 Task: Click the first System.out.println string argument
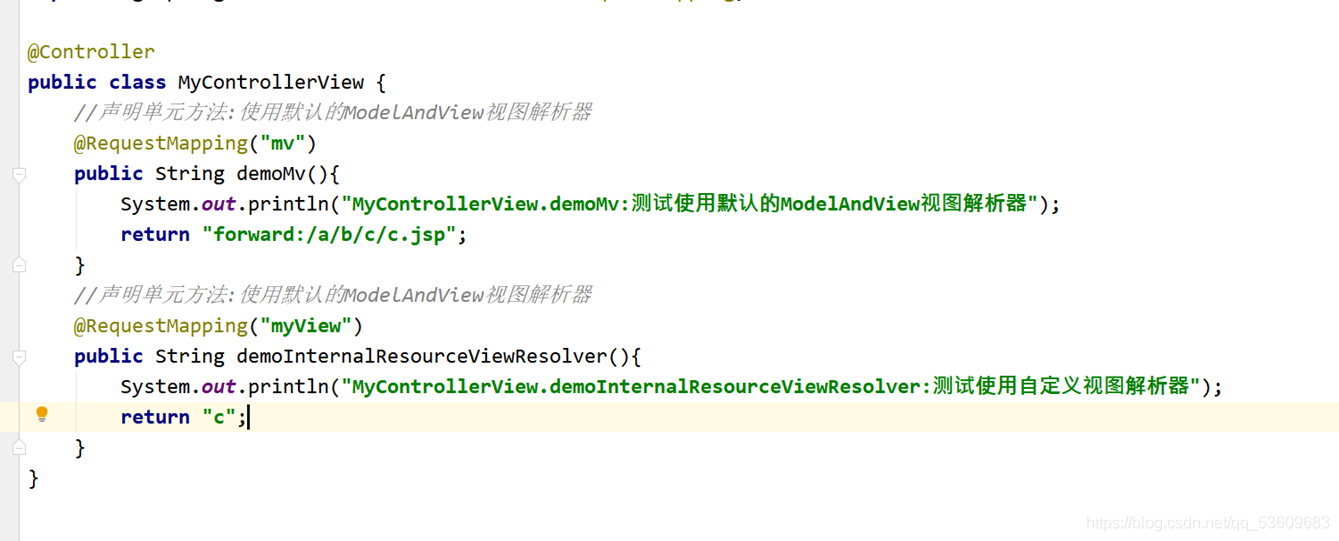click(x=690, y=204)
